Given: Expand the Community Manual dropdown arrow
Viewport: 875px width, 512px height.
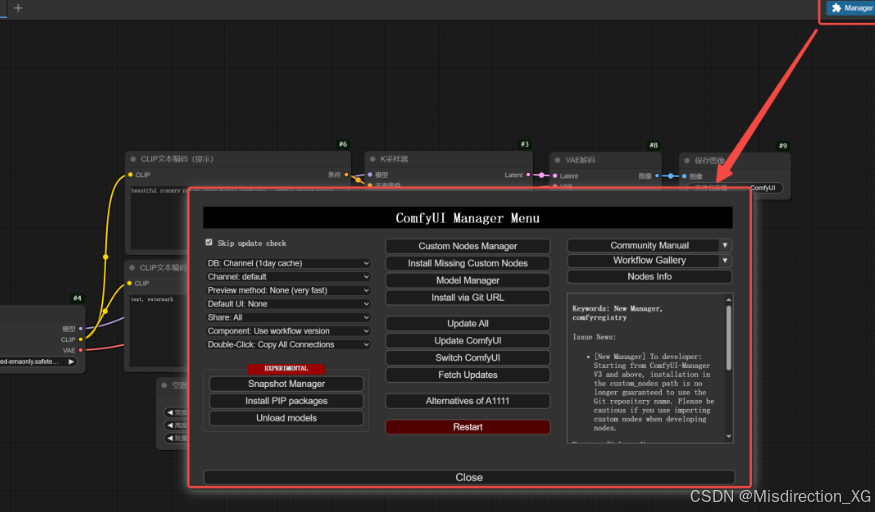Looking at the screenshot, I should coord(725,245).
